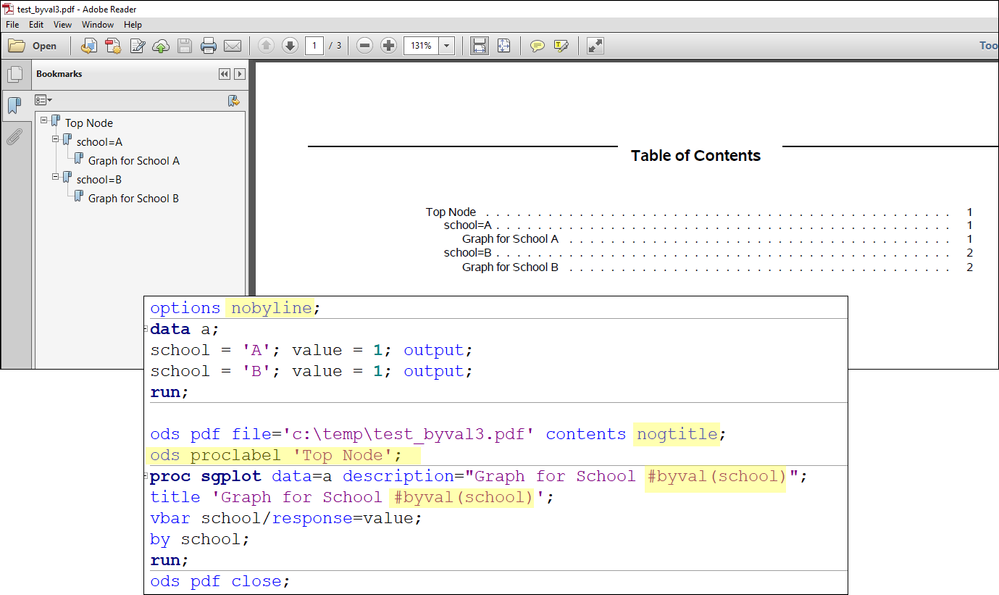Zoom out with the minus button

point(364,46)
